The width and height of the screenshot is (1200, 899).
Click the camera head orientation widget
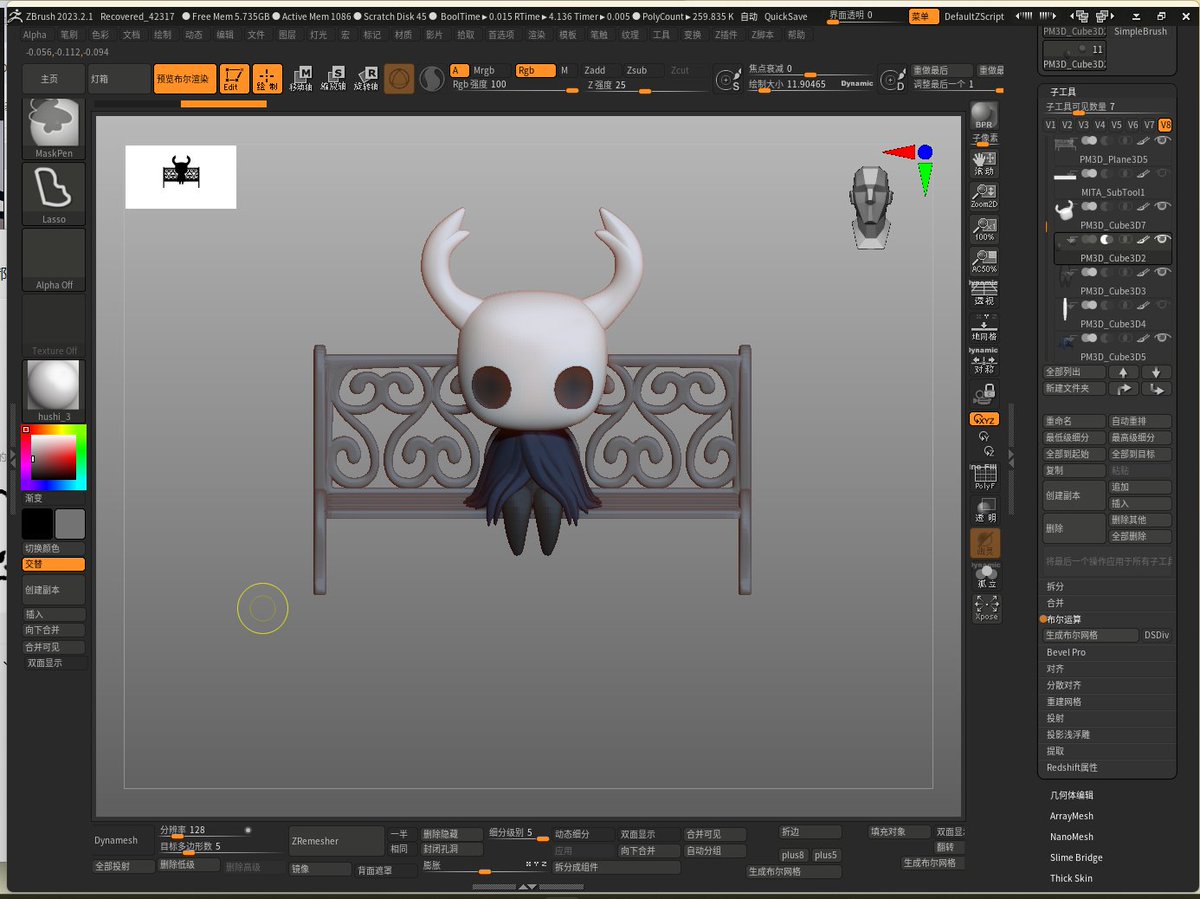[870, 207]
